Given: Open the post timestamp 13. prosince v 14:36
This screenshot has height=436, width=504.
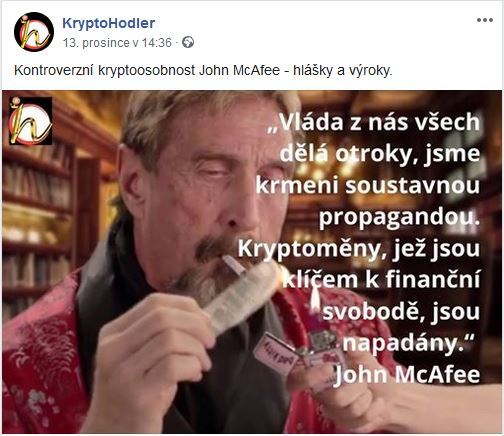Looking at the screenshot, I should coord(117,43).
